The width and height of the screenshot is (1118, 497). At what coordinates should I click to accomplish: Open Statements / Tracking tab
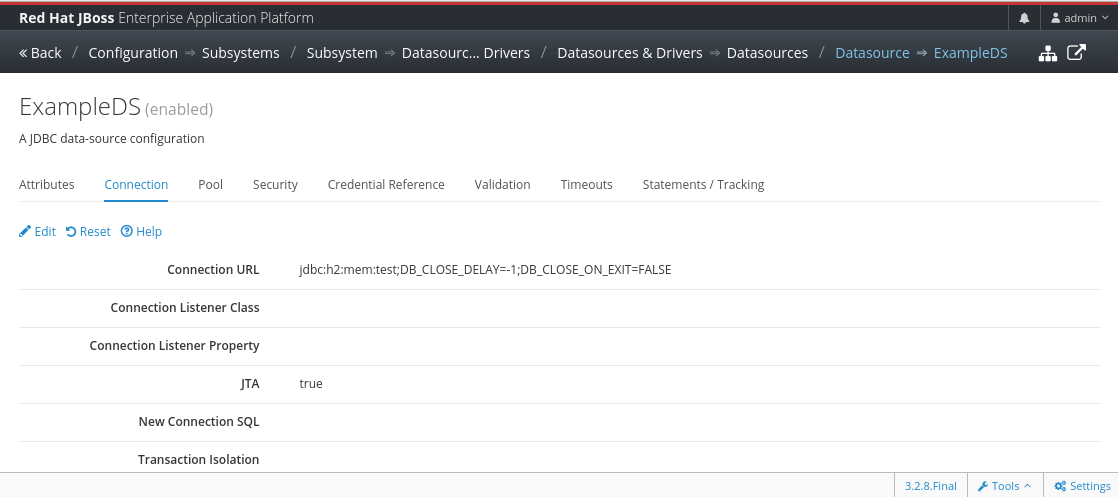coord(703,184)
